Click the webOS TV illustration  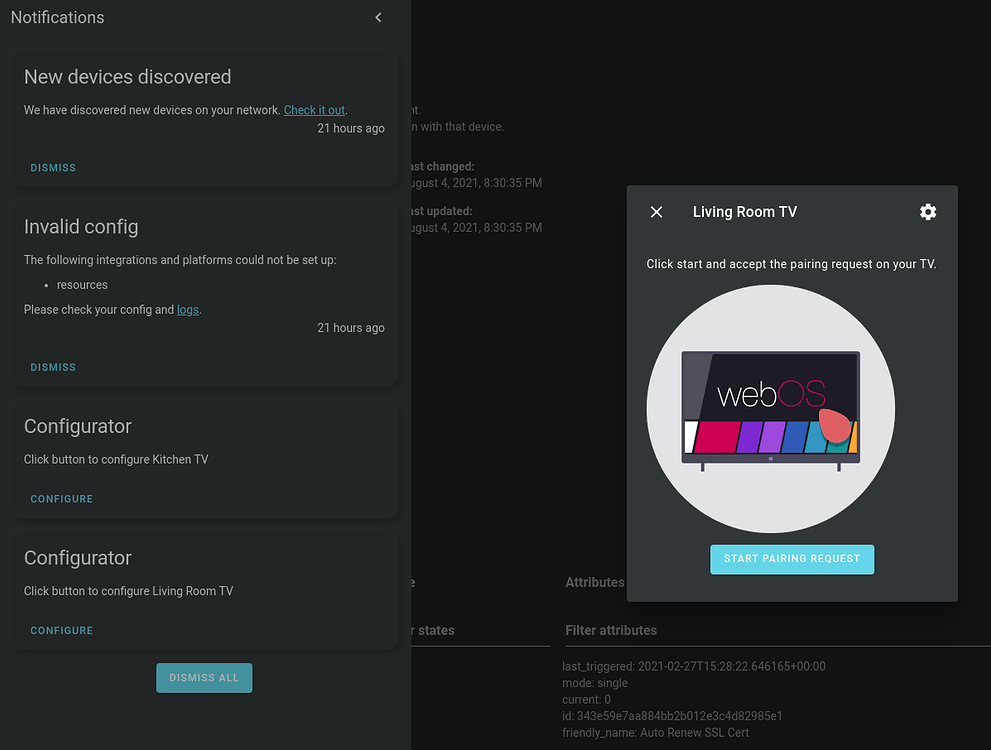770,408
